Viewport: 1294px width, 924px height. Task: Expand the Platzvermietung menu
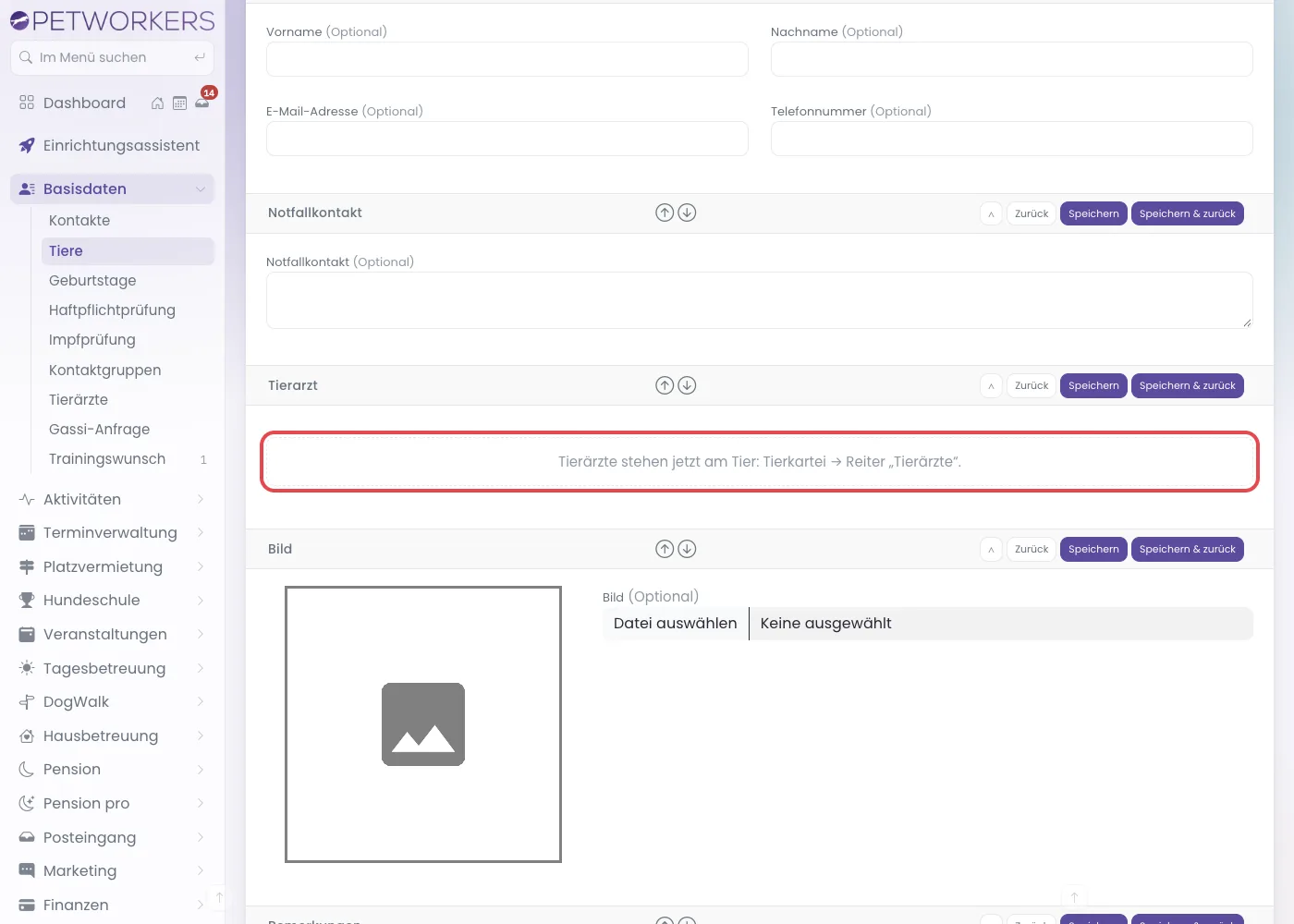point(201,566)
